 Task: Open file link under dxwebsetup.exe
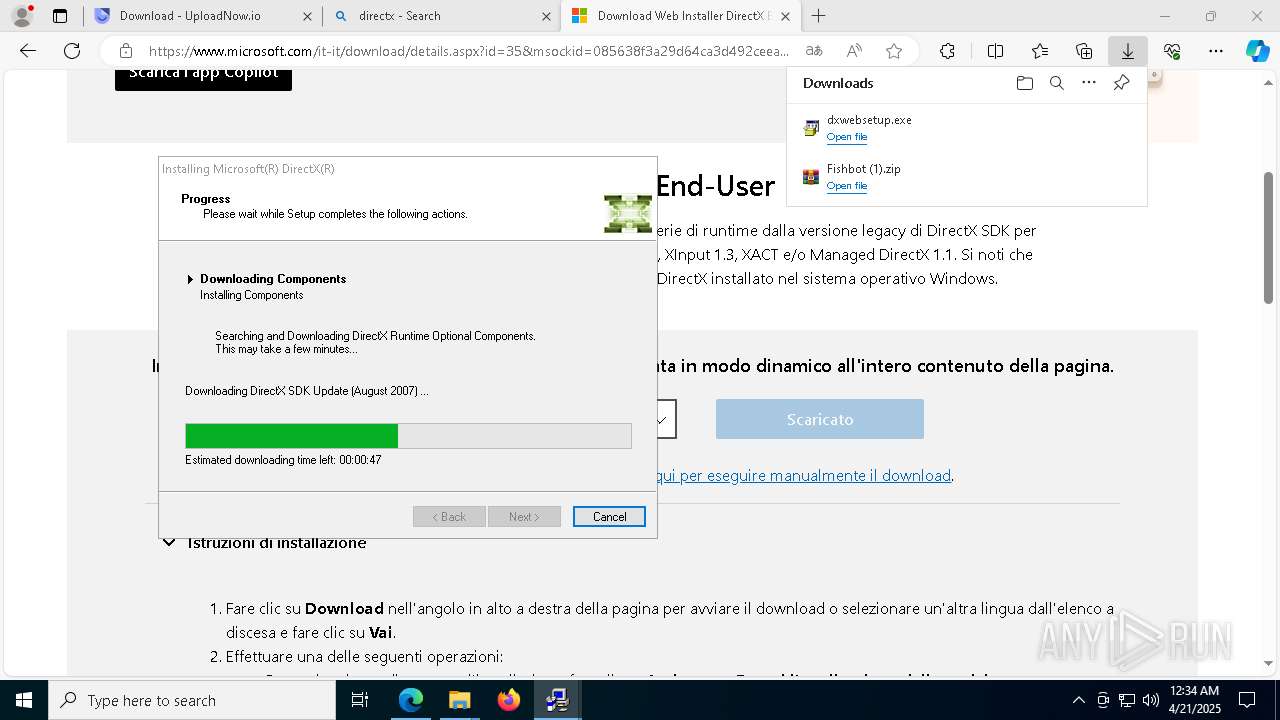pyautogui.click(x=847, y=137)
